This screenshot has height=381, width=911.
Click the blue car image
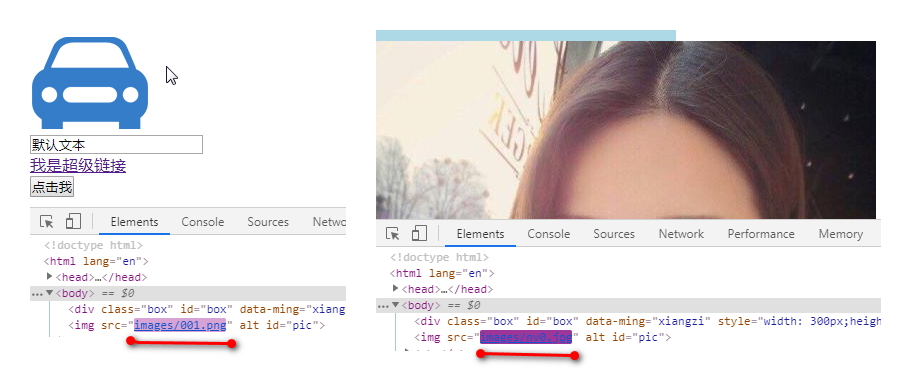coord(90,82)
